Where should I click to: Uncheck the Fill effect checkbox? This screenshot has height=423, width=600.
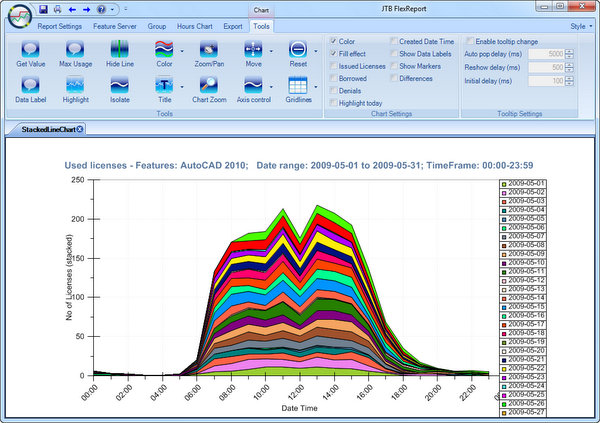[334, 54]
